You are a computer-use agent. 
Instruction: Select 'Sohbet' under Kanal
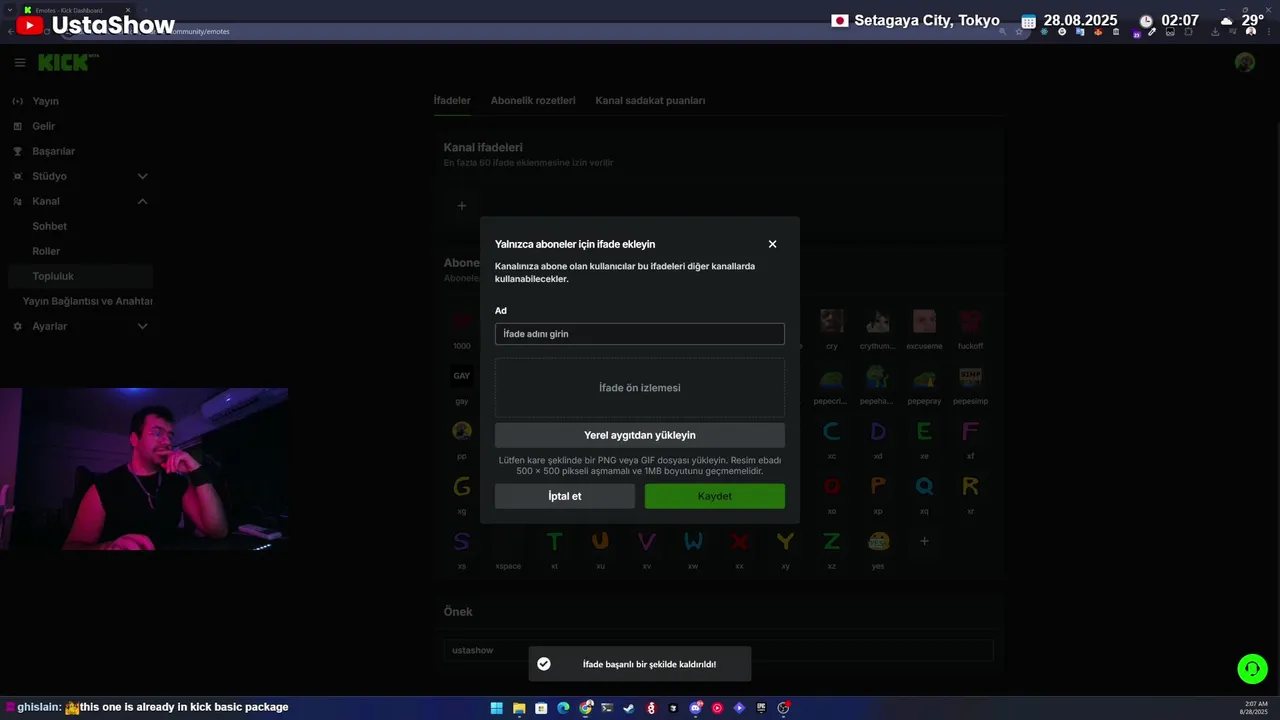tap(49, 226)
